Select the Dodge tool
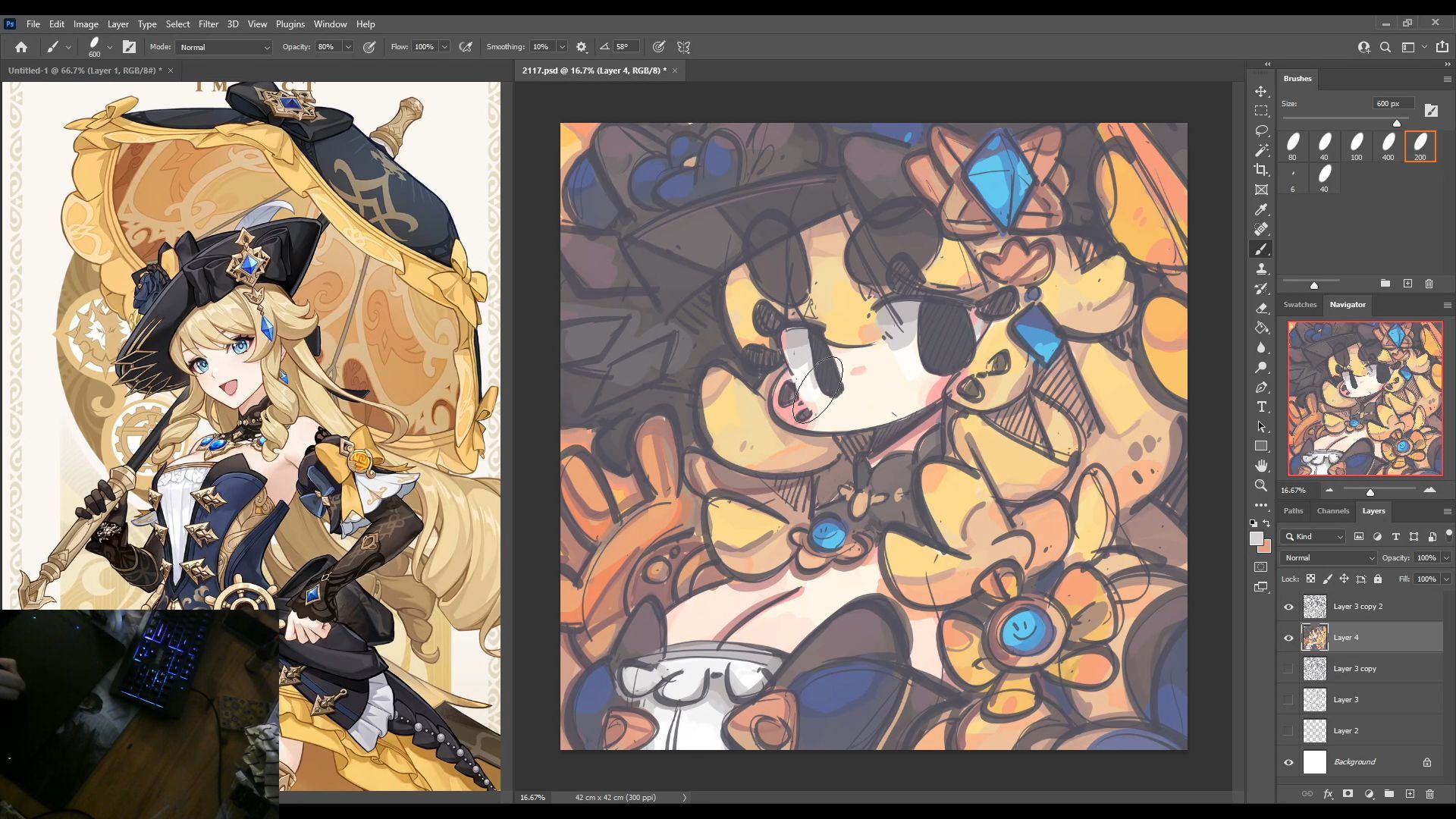The width and height of the screenshot is (1456, 819). [1261, 368]
